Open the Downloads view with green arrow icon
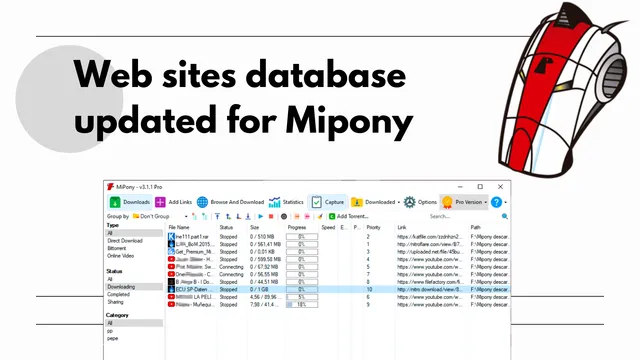This screenshot has height=360, width=640. [130, 202]
